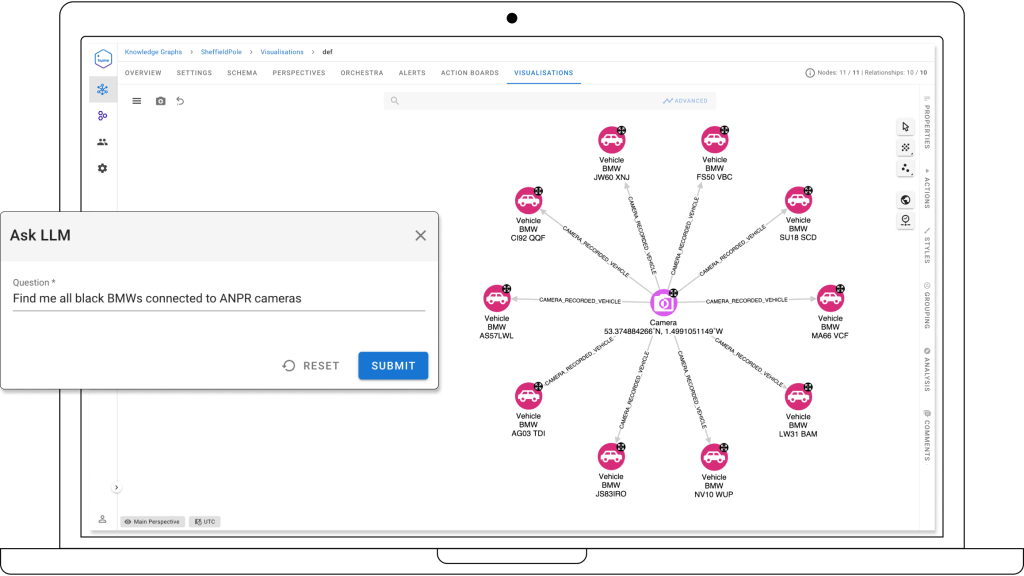Toggle the map view globe icon
This screenshot has height=576, width=1024.
(x=905, y=199)
